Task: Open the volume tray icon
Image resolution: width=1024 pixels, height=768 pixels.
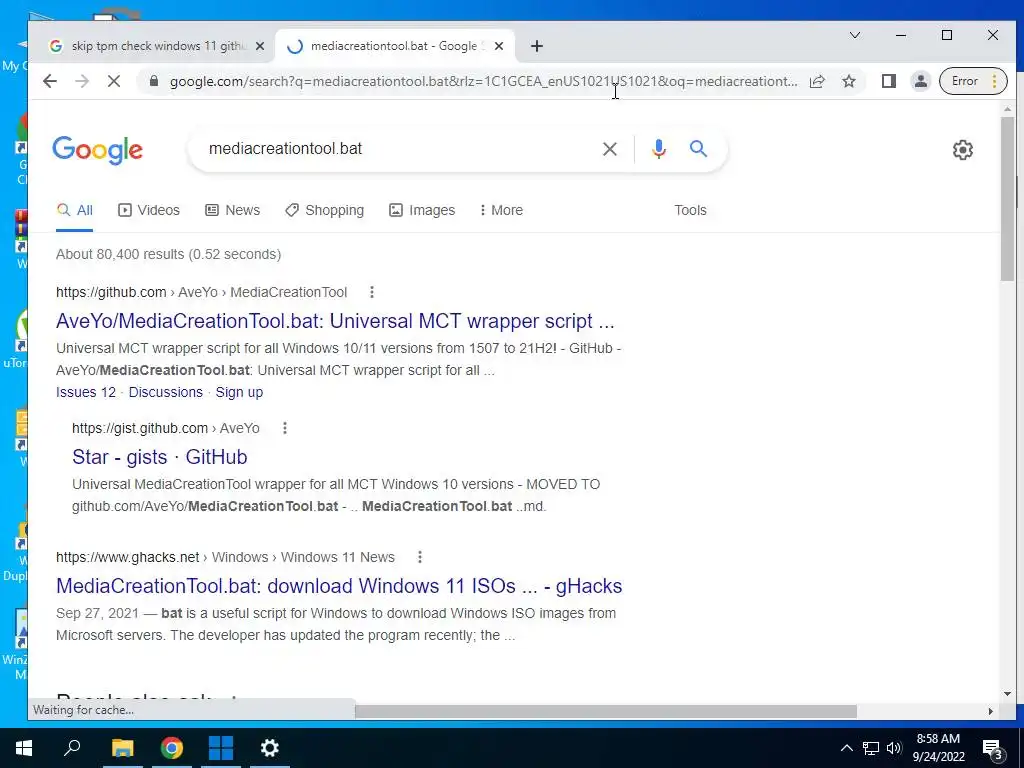Action: [894, 748]
